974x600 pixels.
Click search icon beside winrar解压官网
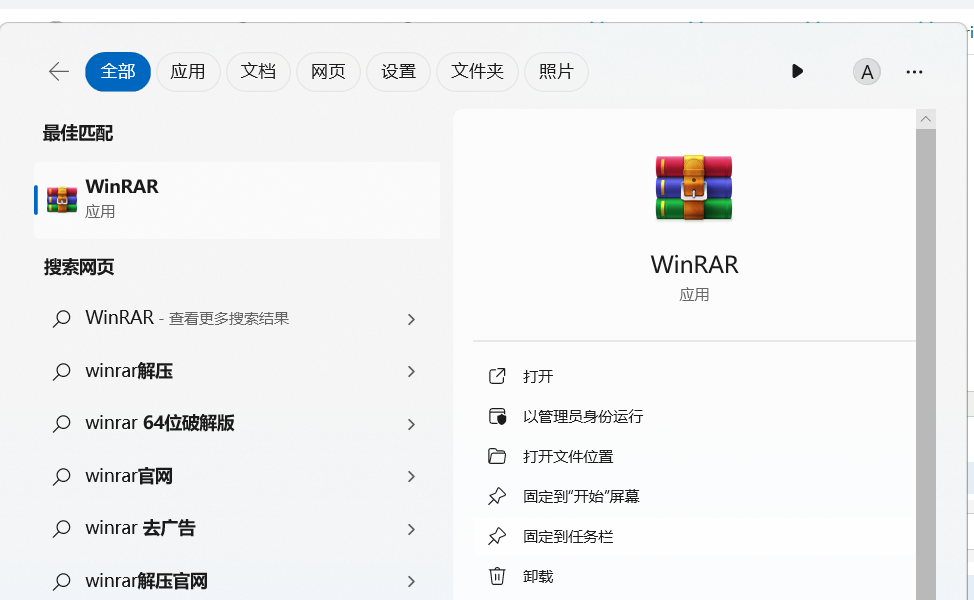click(61, 581)
